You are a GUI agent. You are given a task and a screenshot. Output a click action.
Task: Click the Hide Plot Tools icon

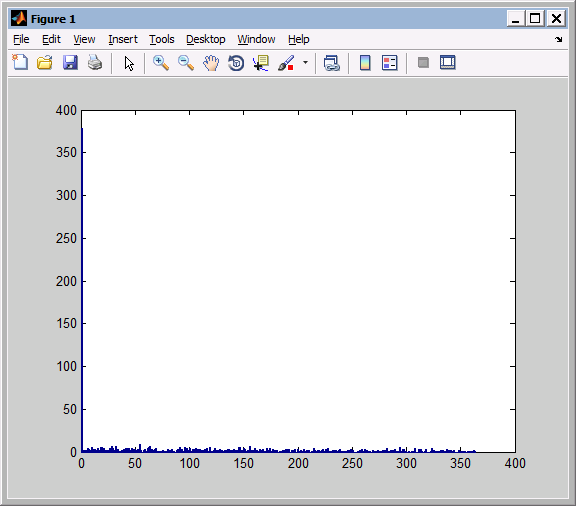pos(423,62)
